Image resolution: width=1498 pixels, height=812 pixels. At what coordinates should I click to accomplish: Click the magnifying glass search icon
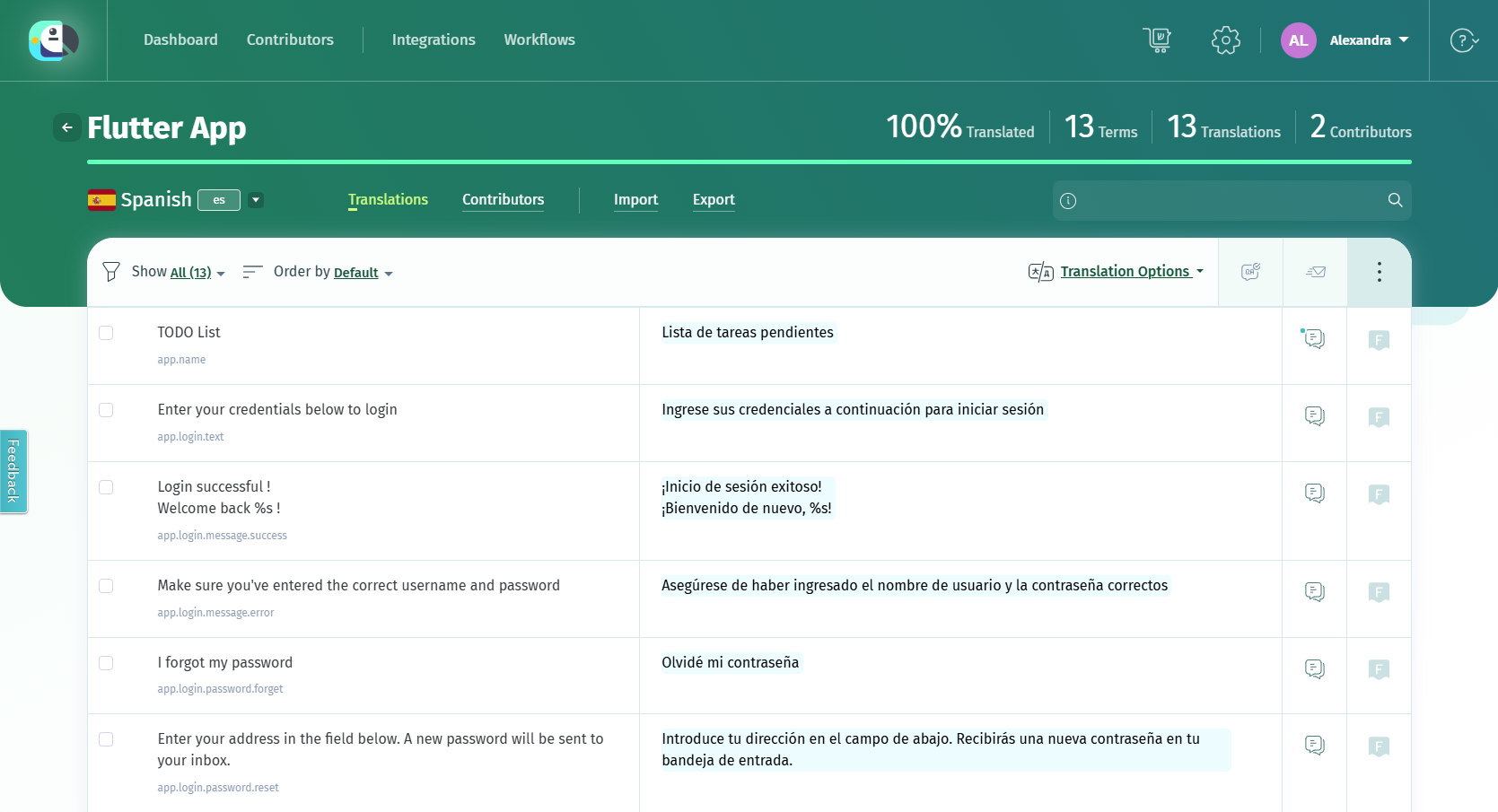tap(1395, 200)
